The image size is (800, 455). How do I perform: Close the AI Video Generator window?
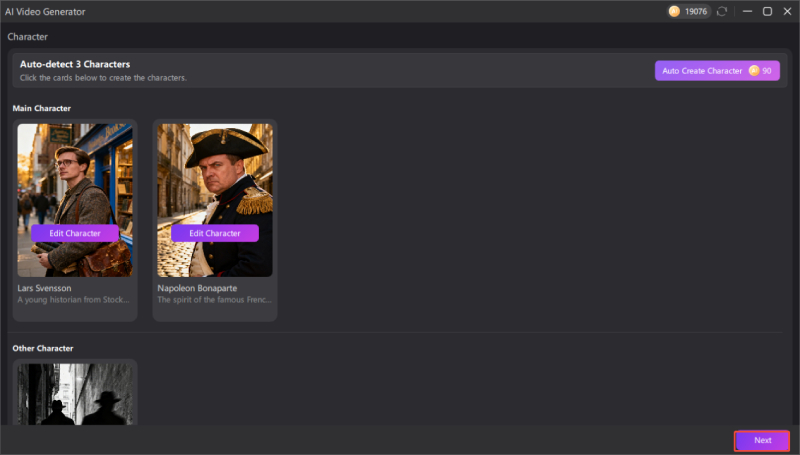coord(787,11)
